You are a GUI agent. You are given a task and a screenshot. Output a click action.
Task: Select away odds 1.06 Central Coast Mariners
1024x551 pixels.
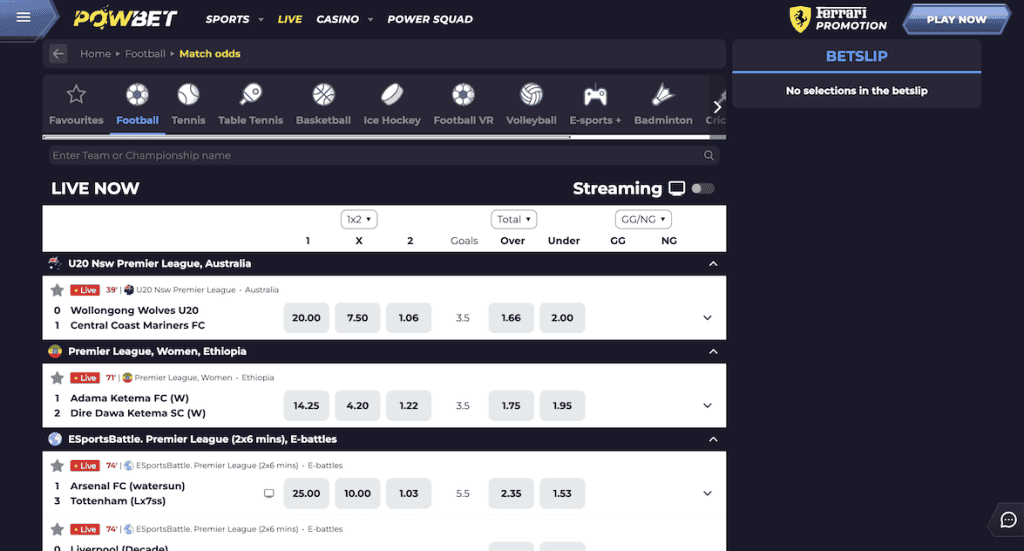click(409, 318)
